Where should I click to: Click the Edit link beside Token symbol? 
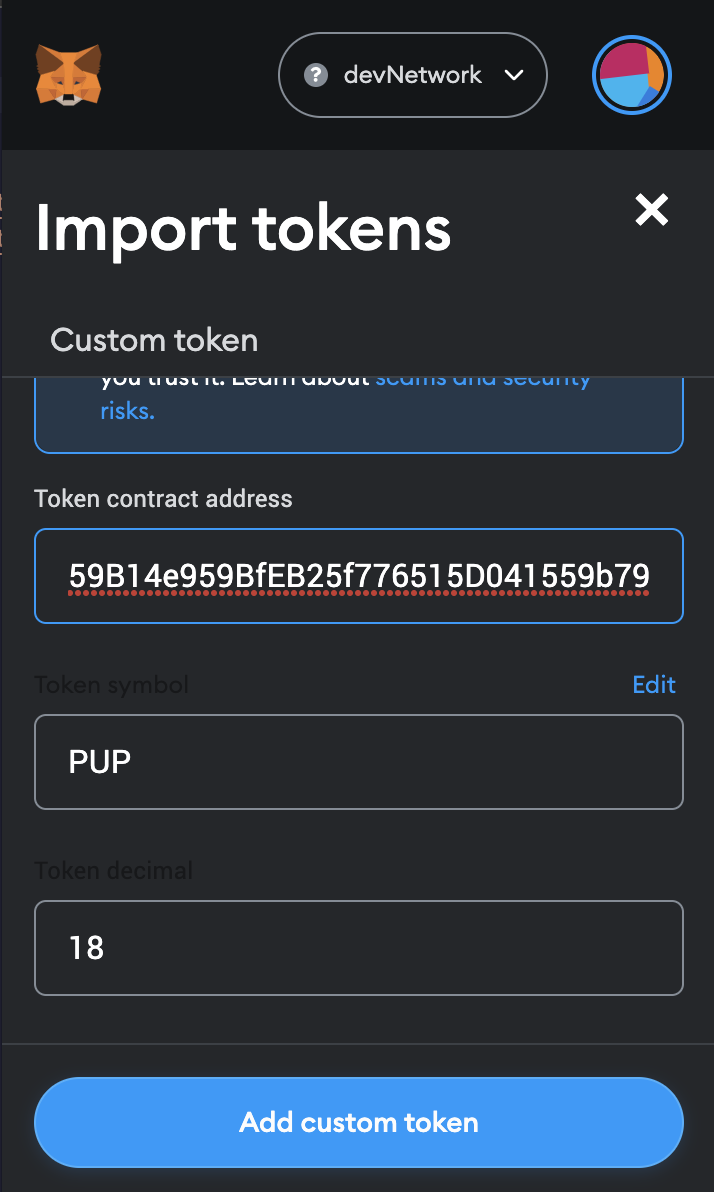coord(653,685)
